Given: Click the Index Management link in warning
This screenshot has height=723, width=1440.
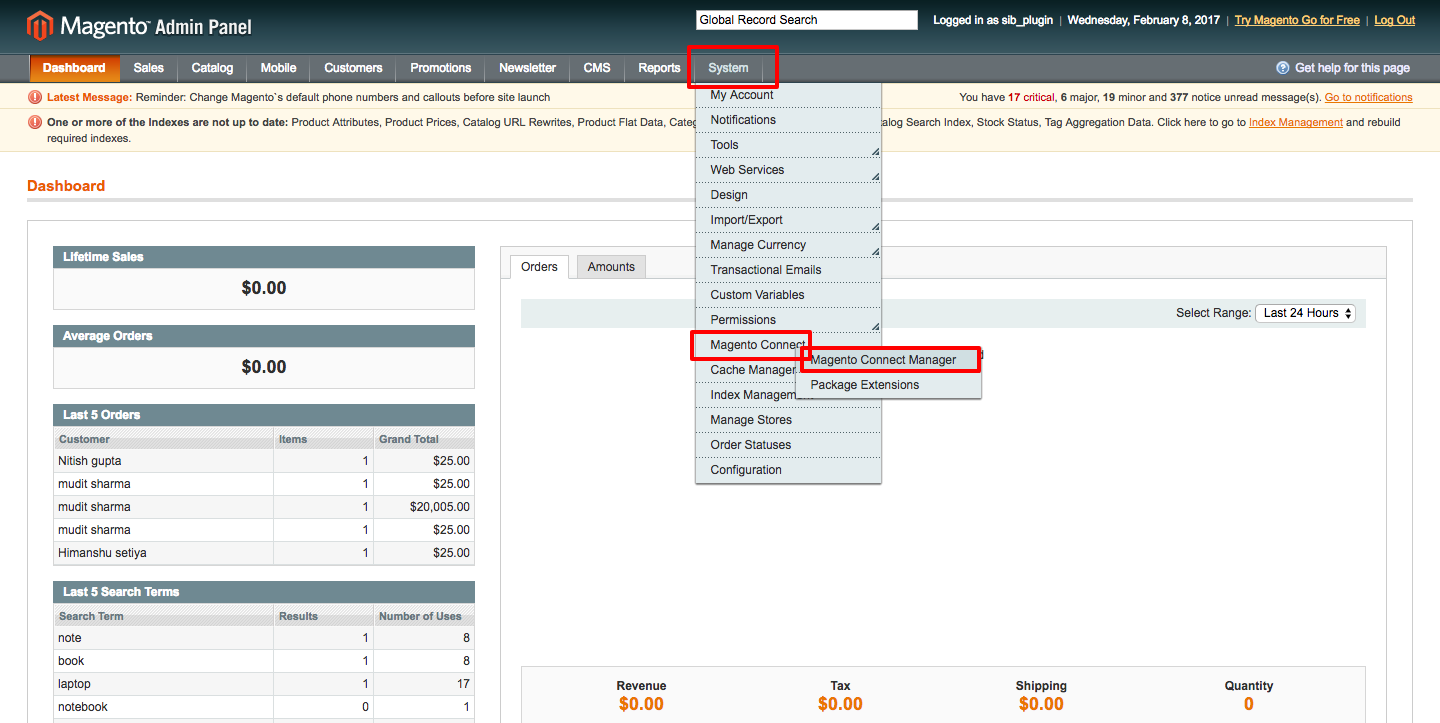Looking at the screenshot, I should pyautogui.click(x=1295, y=123).
